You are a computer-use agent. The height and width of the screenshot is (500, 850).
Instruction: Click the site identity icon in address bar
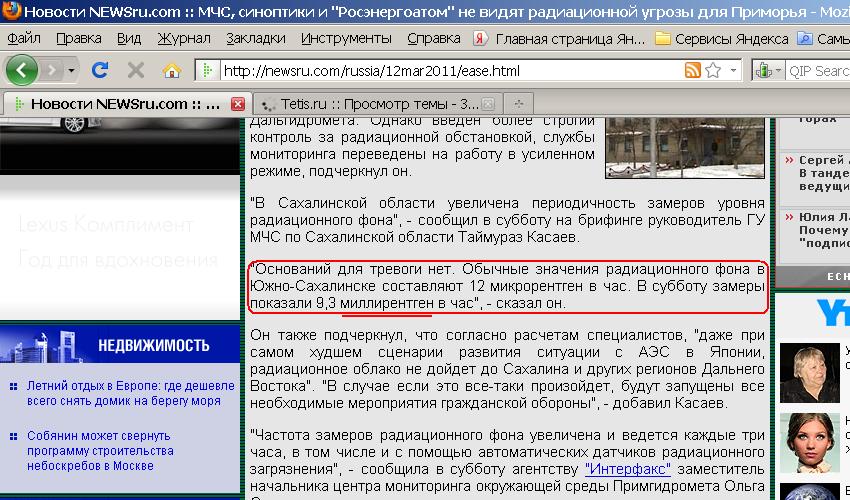(207, 70)
